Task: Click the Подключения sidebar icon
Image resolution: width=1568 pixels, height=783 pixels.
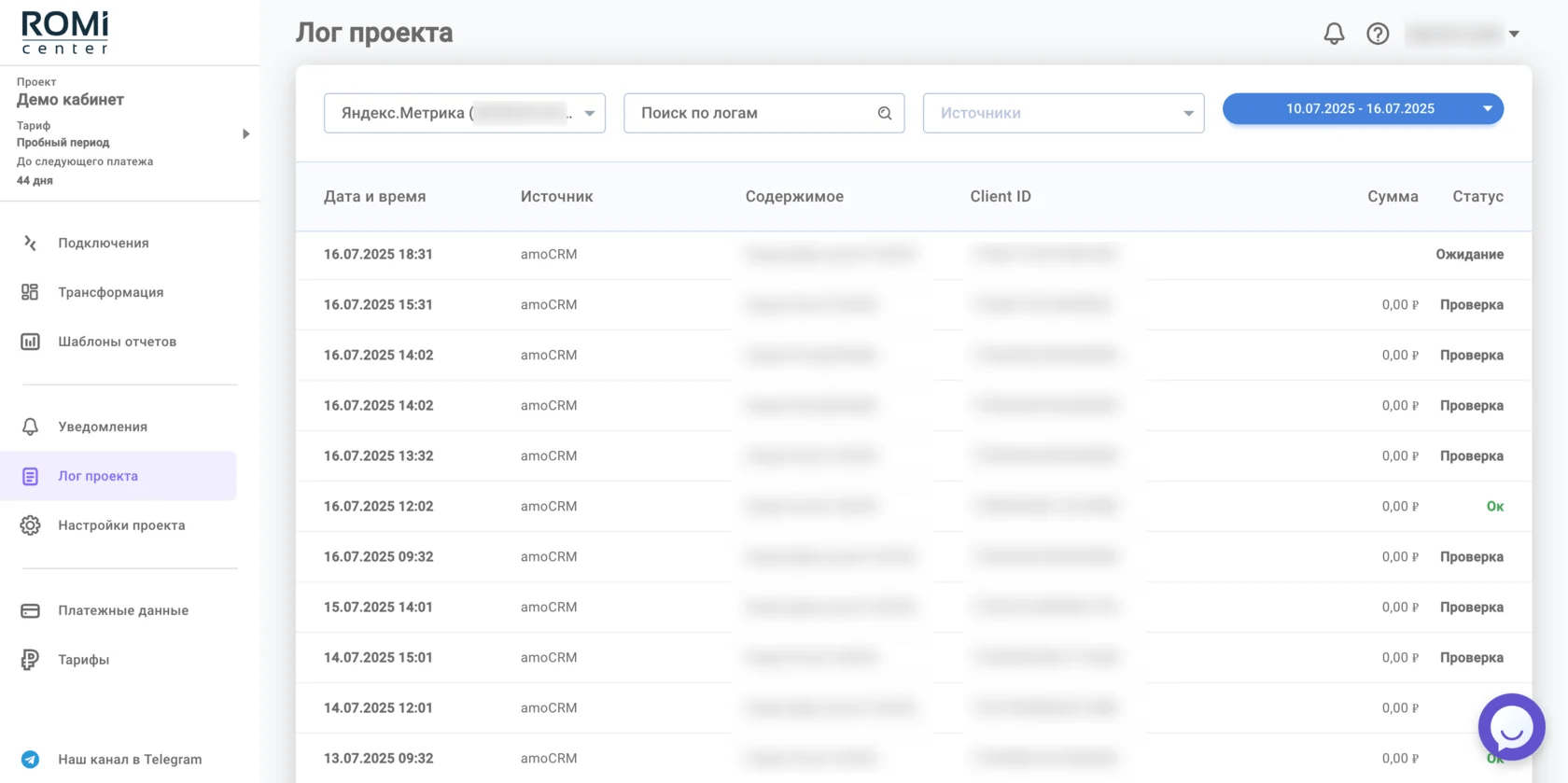Action: (30, 243)
